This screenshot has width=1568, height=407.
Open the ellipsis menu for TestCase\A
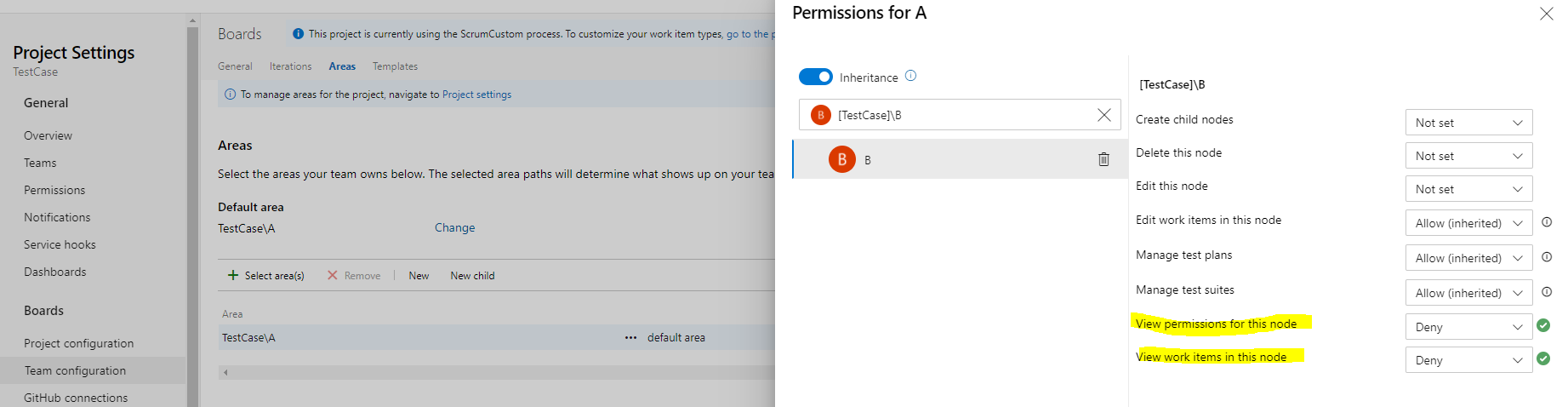click(x=630, y=338)
